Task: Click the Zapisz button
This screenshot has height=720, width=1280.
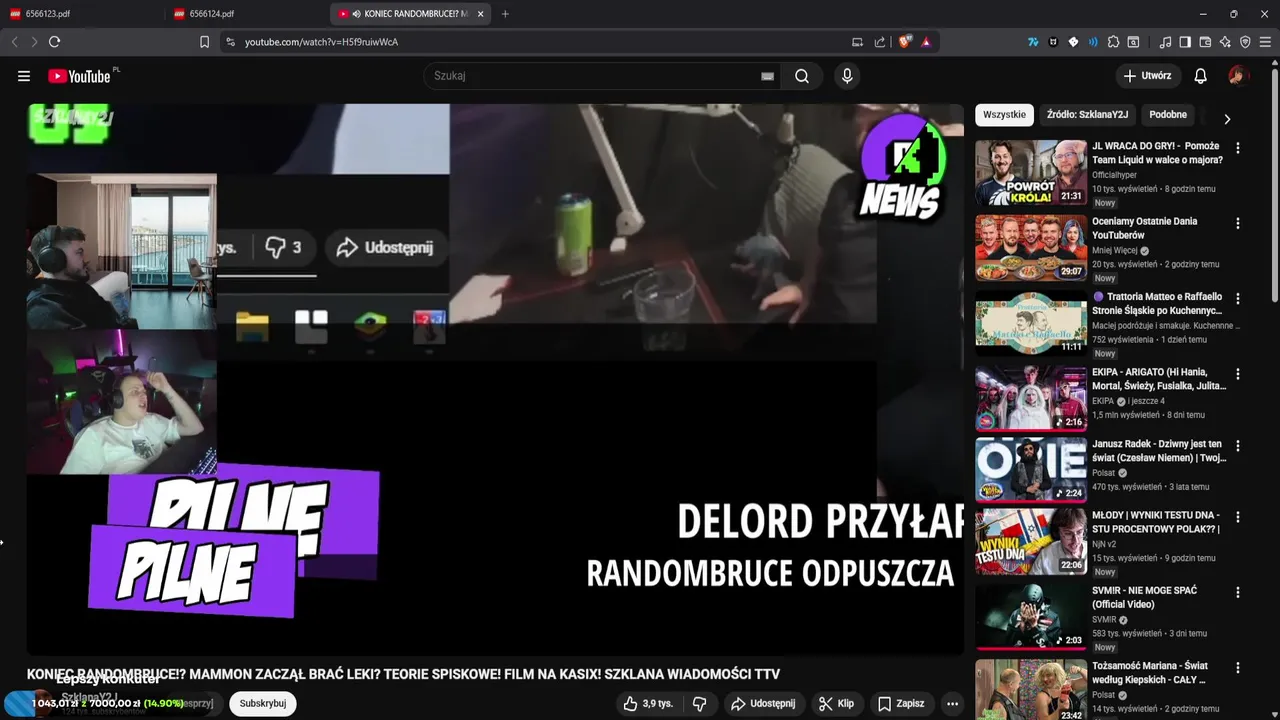Action: (x=901, y=704)
